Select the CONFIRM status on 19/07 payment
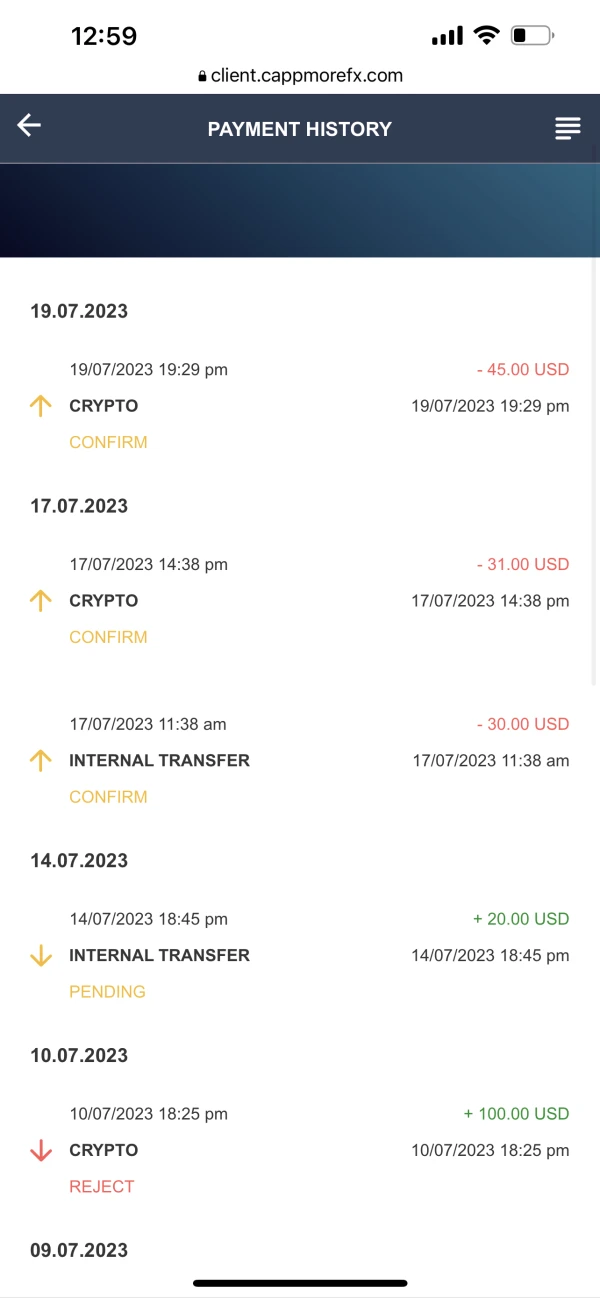Image resolution: width=600 pixels, height=1298 pixels. pyautogui.click(x=108, y=442)
